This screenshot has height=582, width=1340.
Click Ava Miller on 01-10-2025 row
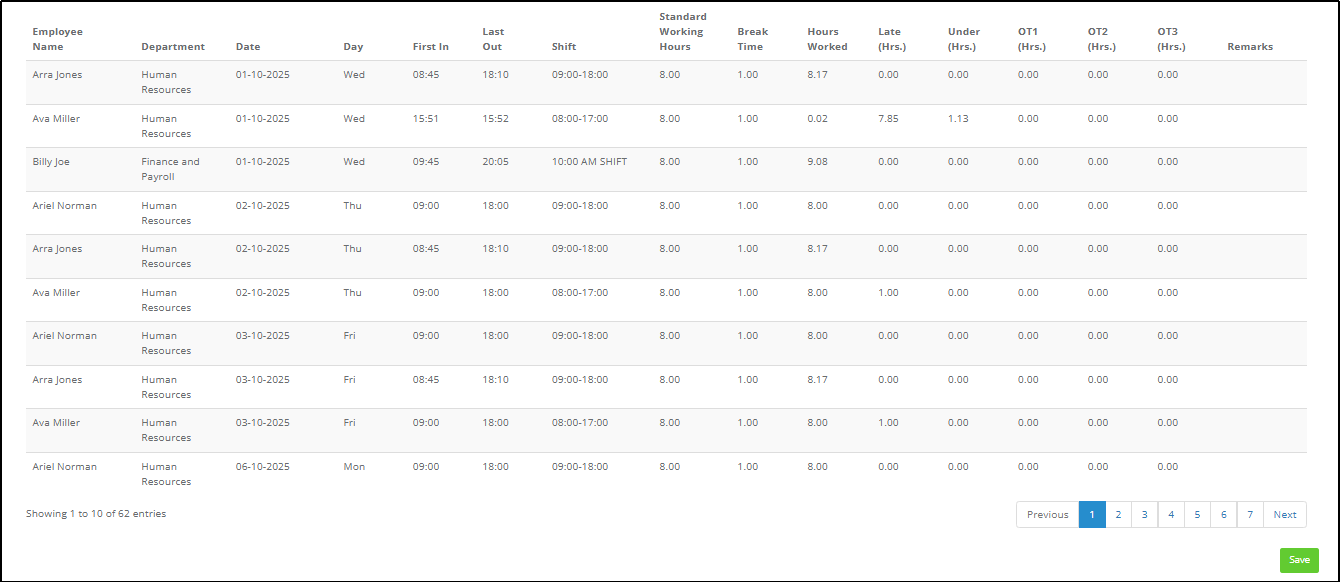coord(56,119)
